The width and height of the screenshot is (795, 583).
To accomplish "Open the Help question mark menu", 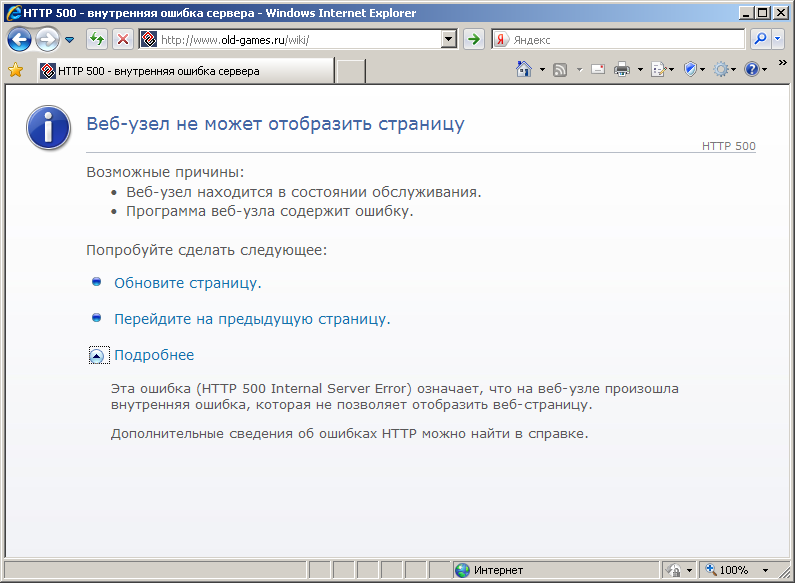I will (755, 69).
